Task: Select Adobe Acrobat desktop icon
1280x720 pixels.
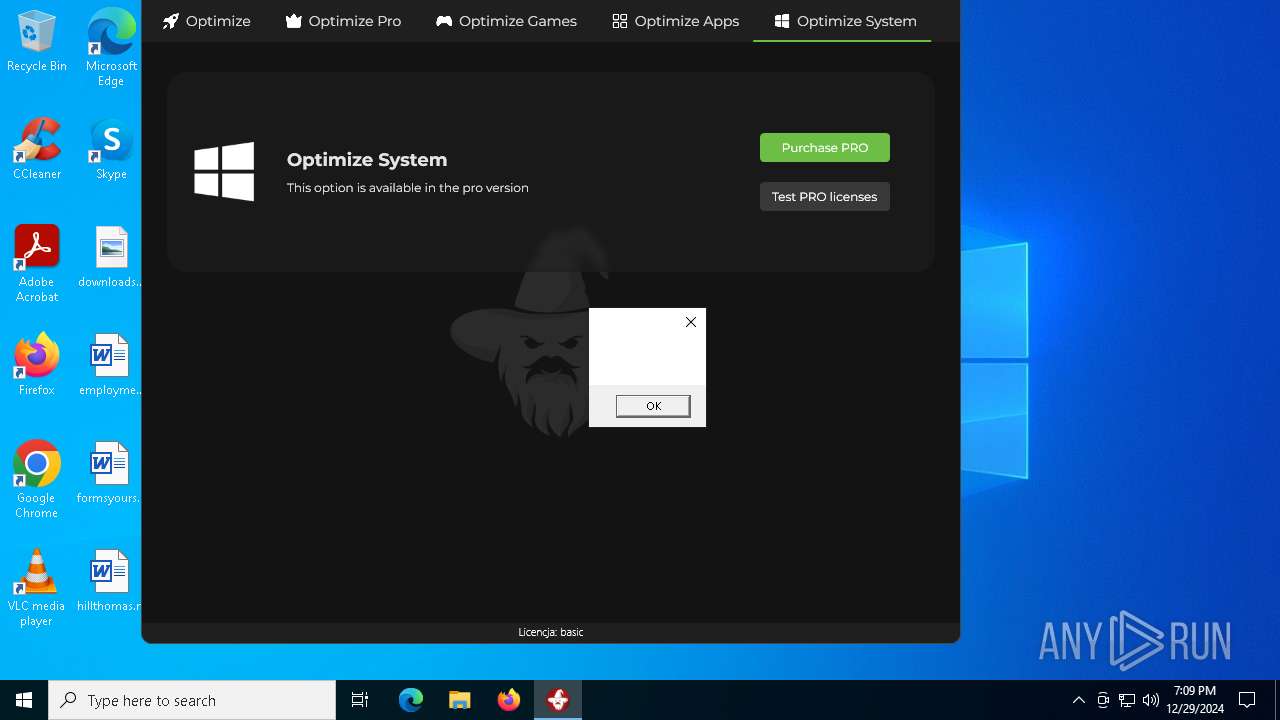Action: 37,264
